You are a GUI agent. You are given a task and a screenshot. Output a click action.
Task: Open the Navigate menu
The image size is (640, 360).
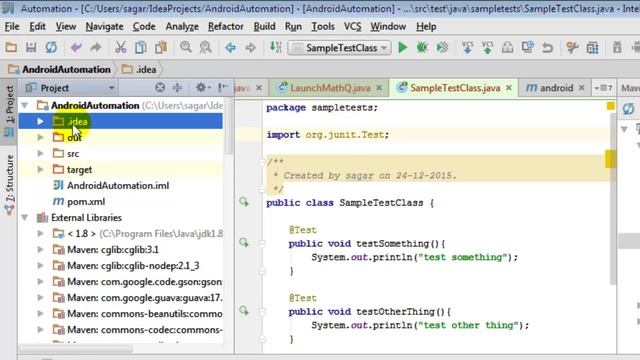(x=104, y=27)
